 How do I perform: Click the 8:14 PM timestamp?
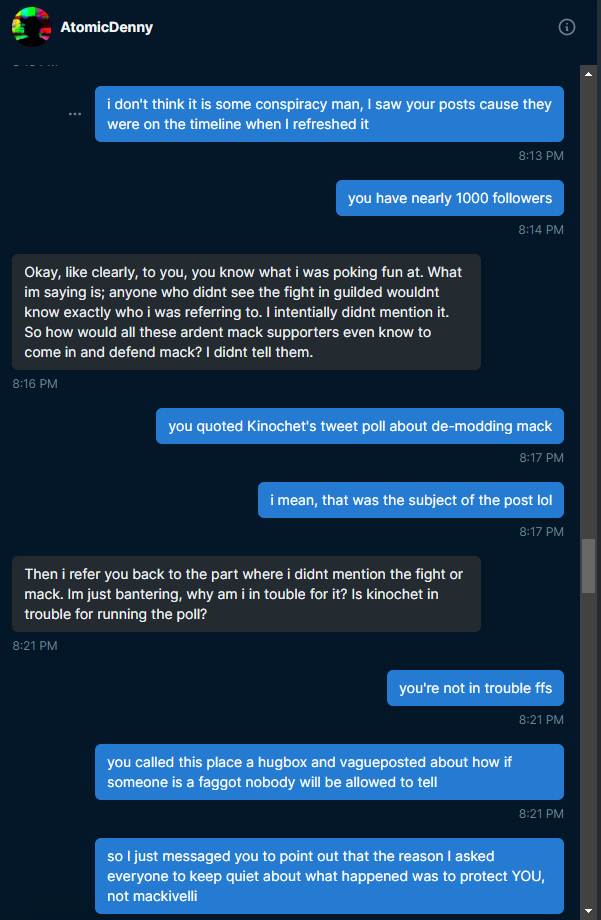[541, 230]
